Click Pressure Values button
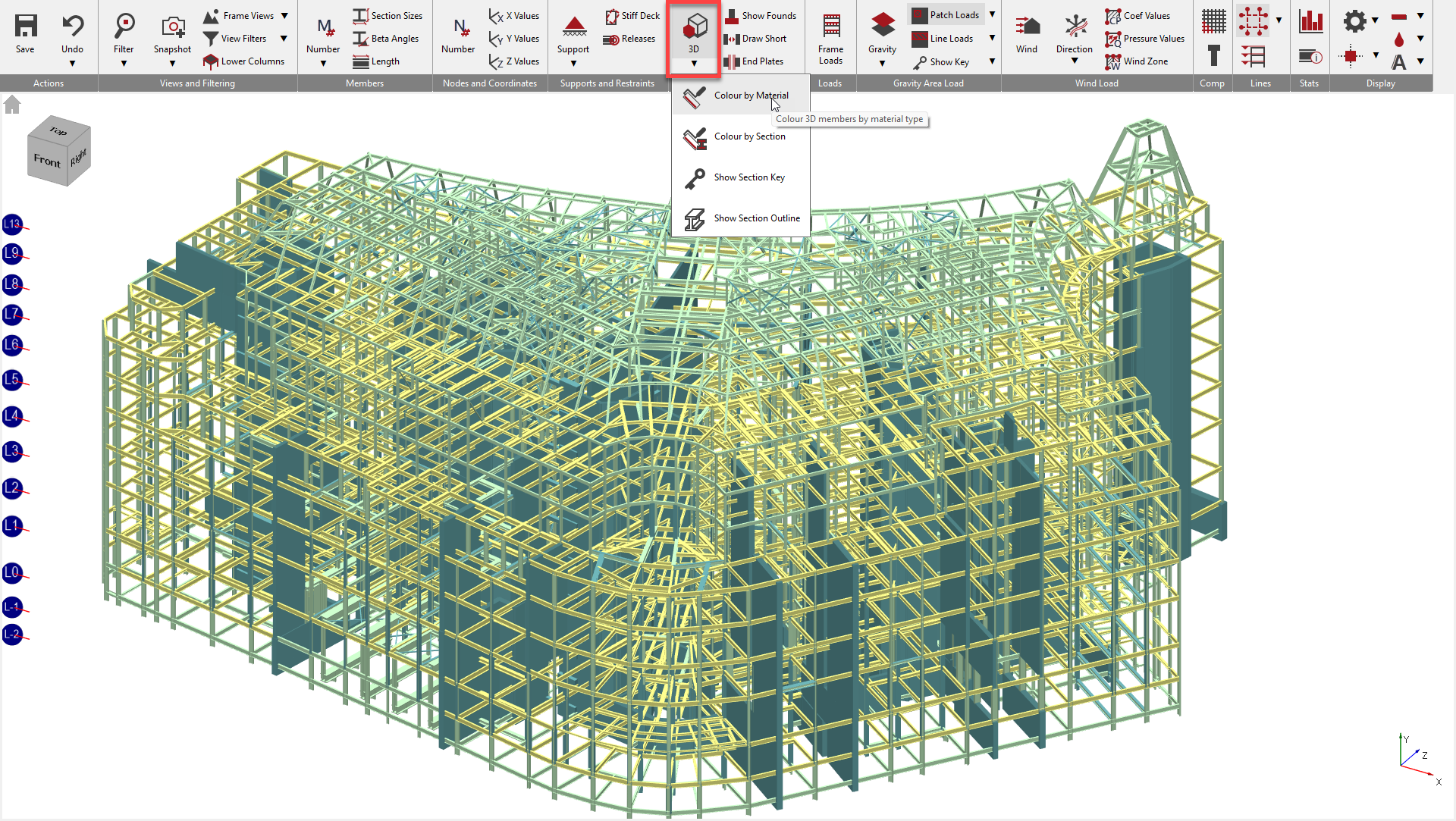 coord(1145,39)
